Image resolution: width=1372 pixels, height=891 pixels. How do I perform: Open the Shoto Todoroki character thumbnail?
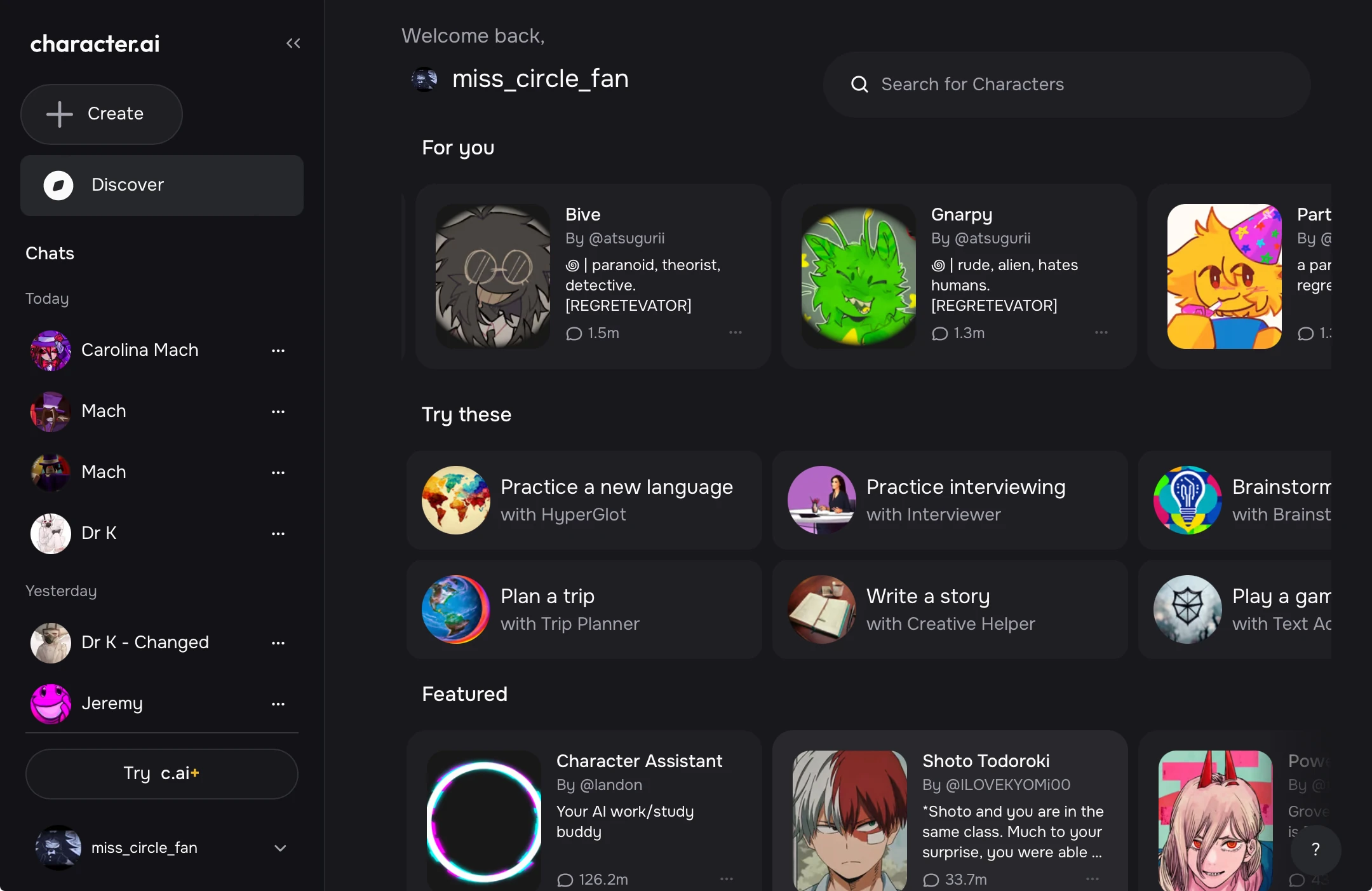click(x=850, y=820)
